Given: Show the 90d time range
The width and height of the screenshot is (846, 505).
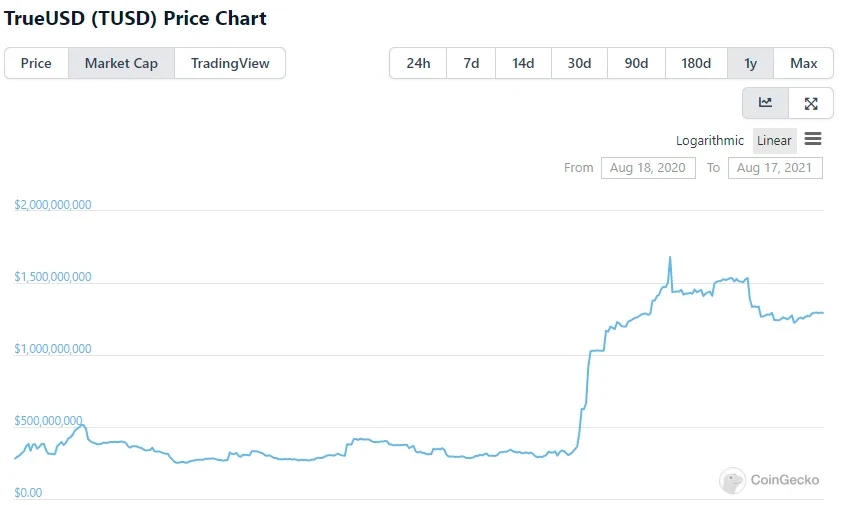Looking at the screenshot, I should pos(636,63).
